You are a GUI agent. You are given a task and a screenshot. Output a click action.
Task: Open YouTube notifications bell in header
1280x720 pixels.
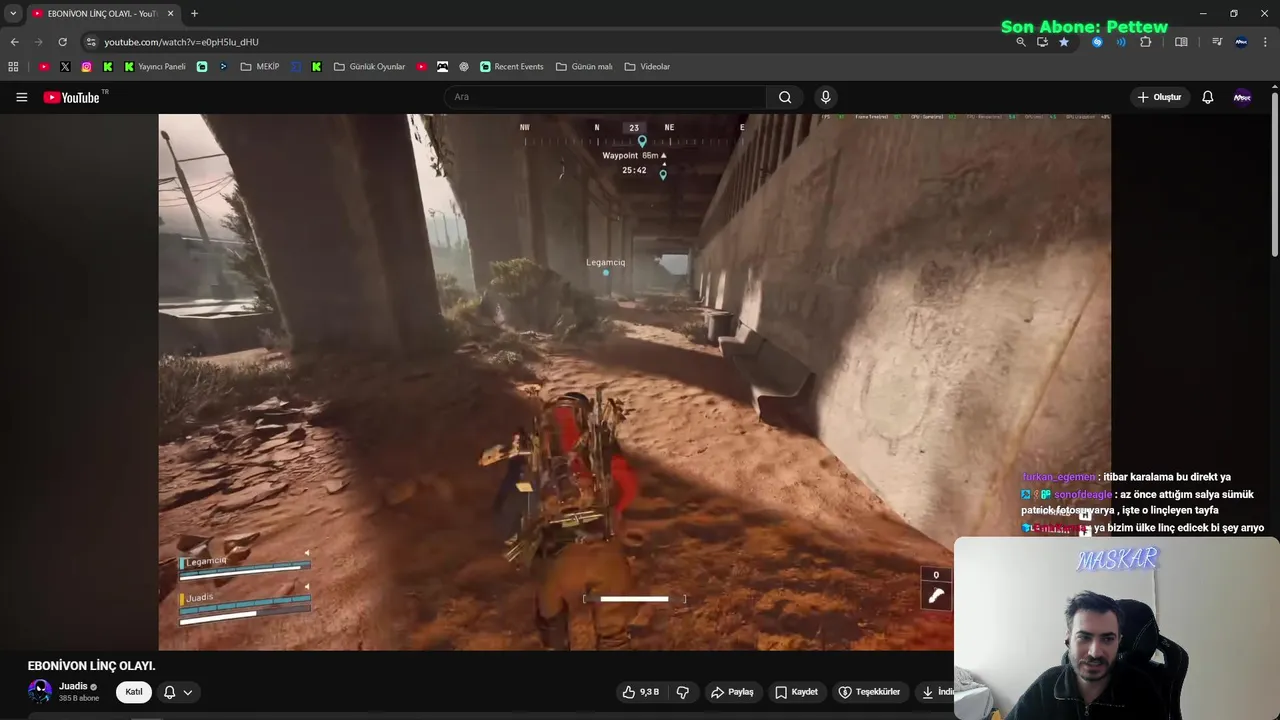coord(1207,97)
